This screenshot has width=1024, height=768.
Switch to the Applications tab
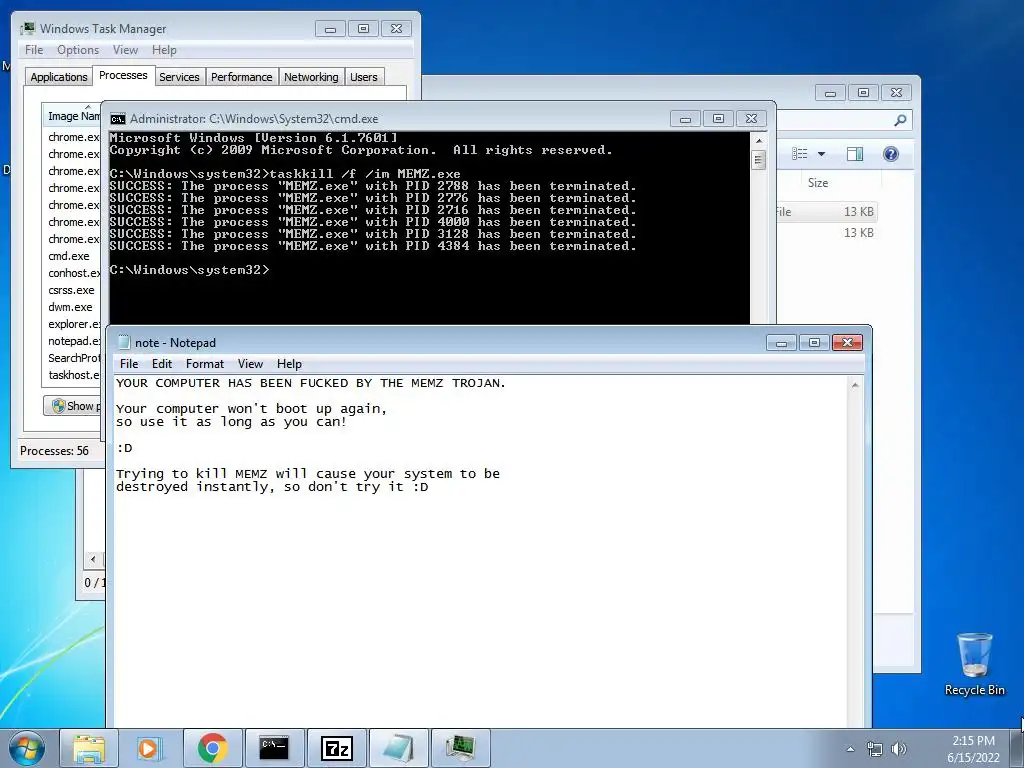tap(59, 77)
